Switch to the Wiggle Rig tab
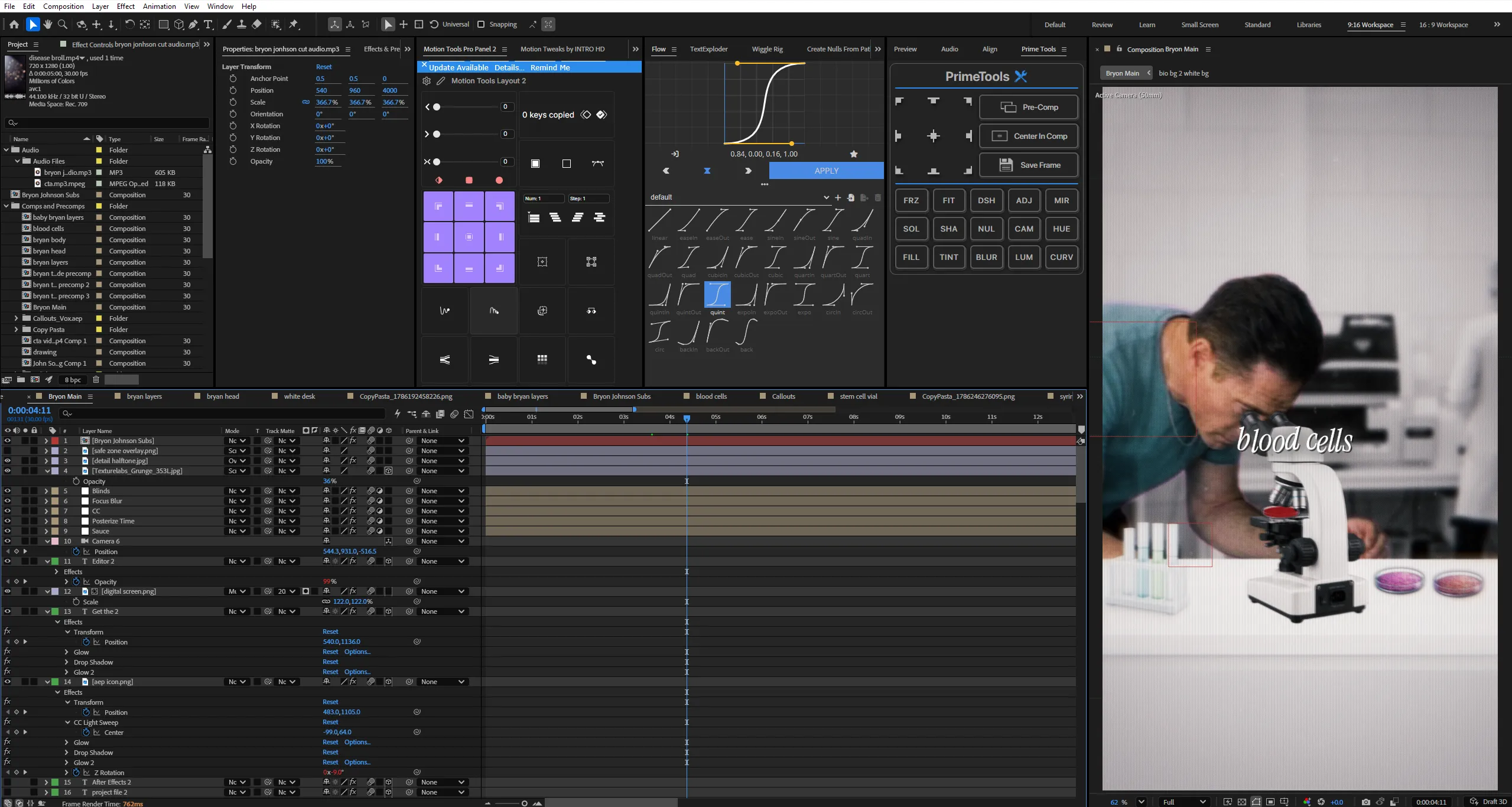The width and height of the screenshot is (1512, 807). pyautogui.click(x=767, y=49)
